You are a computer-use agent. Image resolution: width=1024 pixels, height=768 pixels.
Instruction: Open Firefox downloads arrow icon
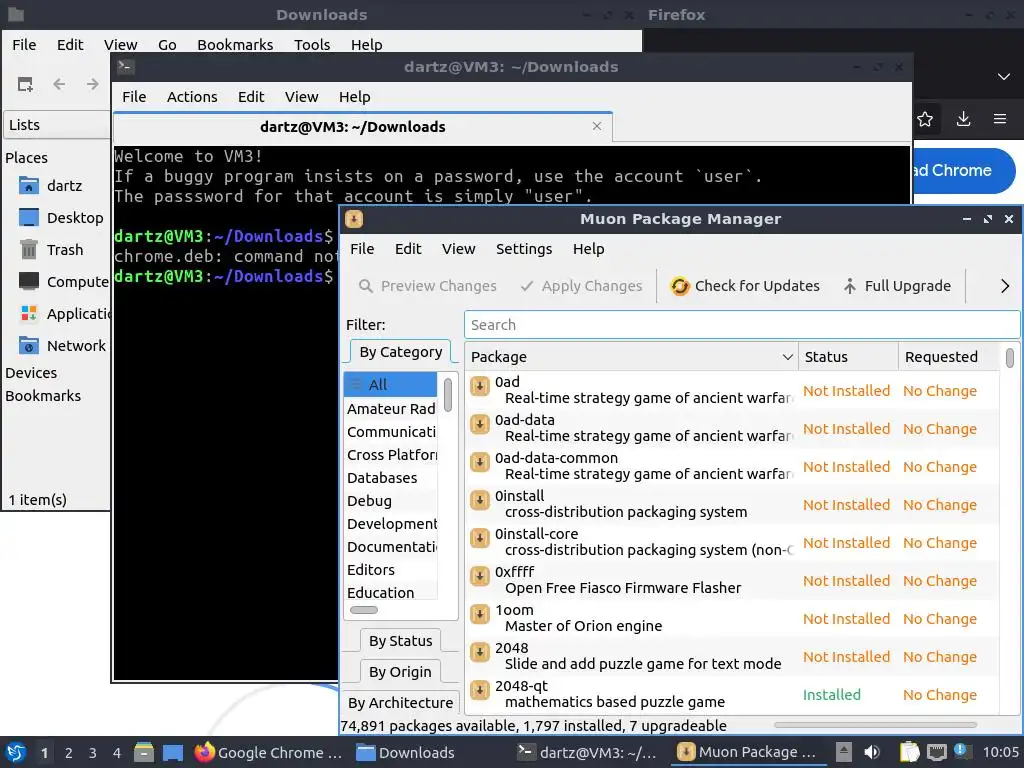[963, 119]
